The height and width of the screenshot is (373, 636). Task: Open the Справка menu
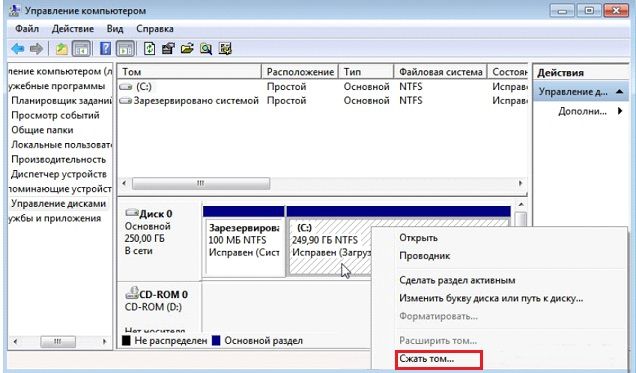point(155,29)
